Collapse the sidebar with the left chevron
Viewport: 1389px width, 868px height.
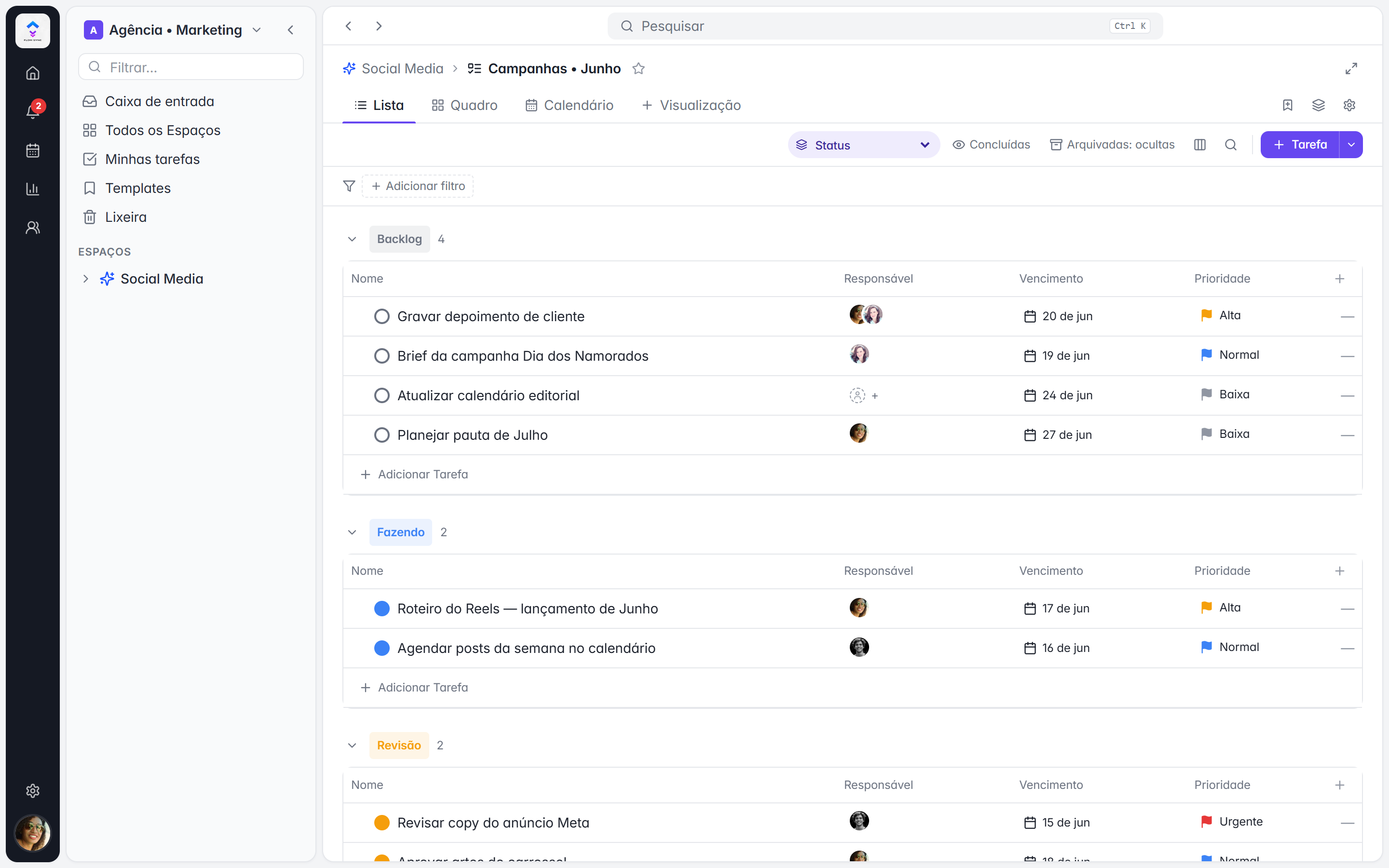pos(290,30)
